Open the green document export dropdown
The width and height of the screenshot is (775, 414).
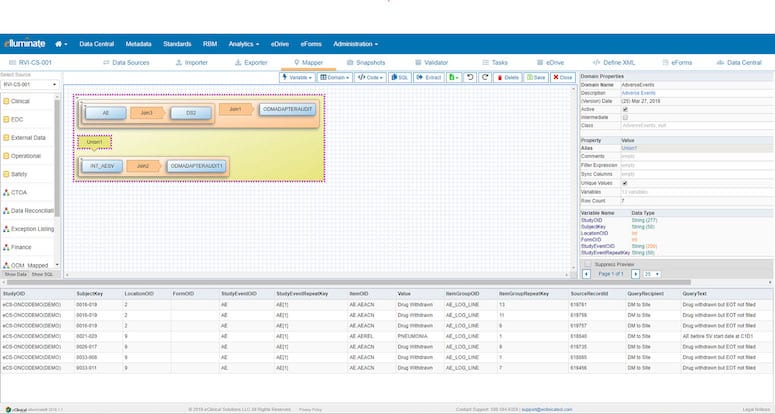pos(454,78)
